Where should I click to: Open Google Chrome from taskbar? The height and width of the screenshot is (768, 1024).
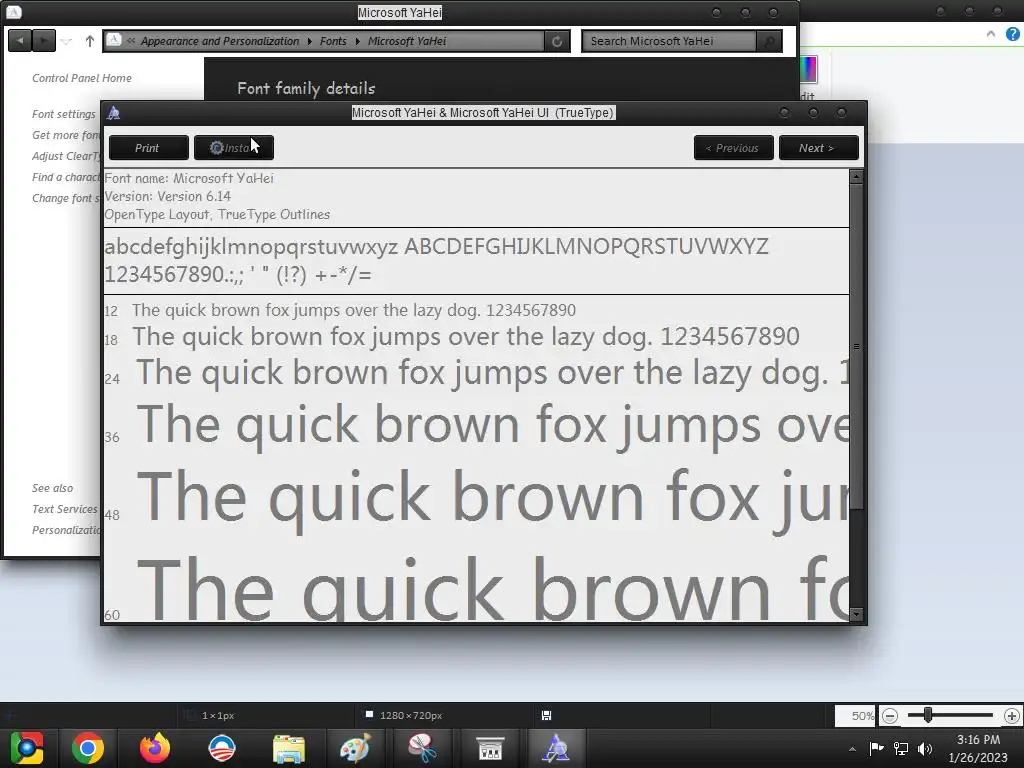pyautogui.click(x=88, y=748)
